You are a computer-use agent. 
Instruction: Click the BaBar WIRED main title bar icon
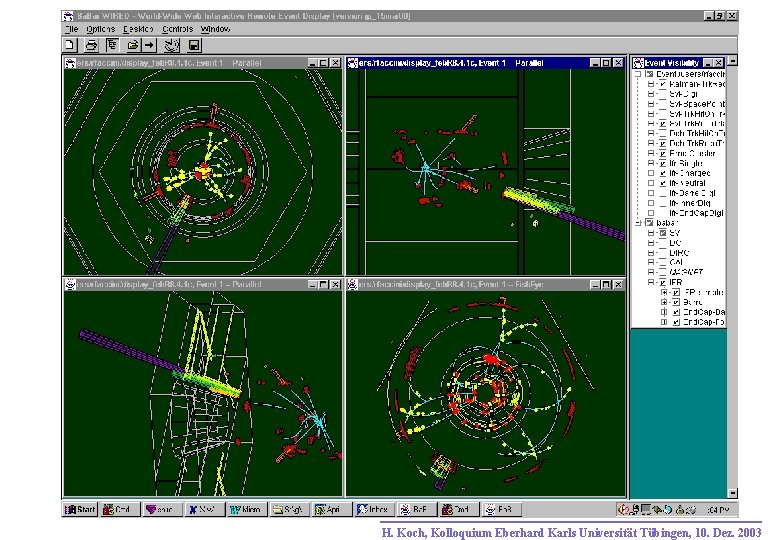point(69,16)
